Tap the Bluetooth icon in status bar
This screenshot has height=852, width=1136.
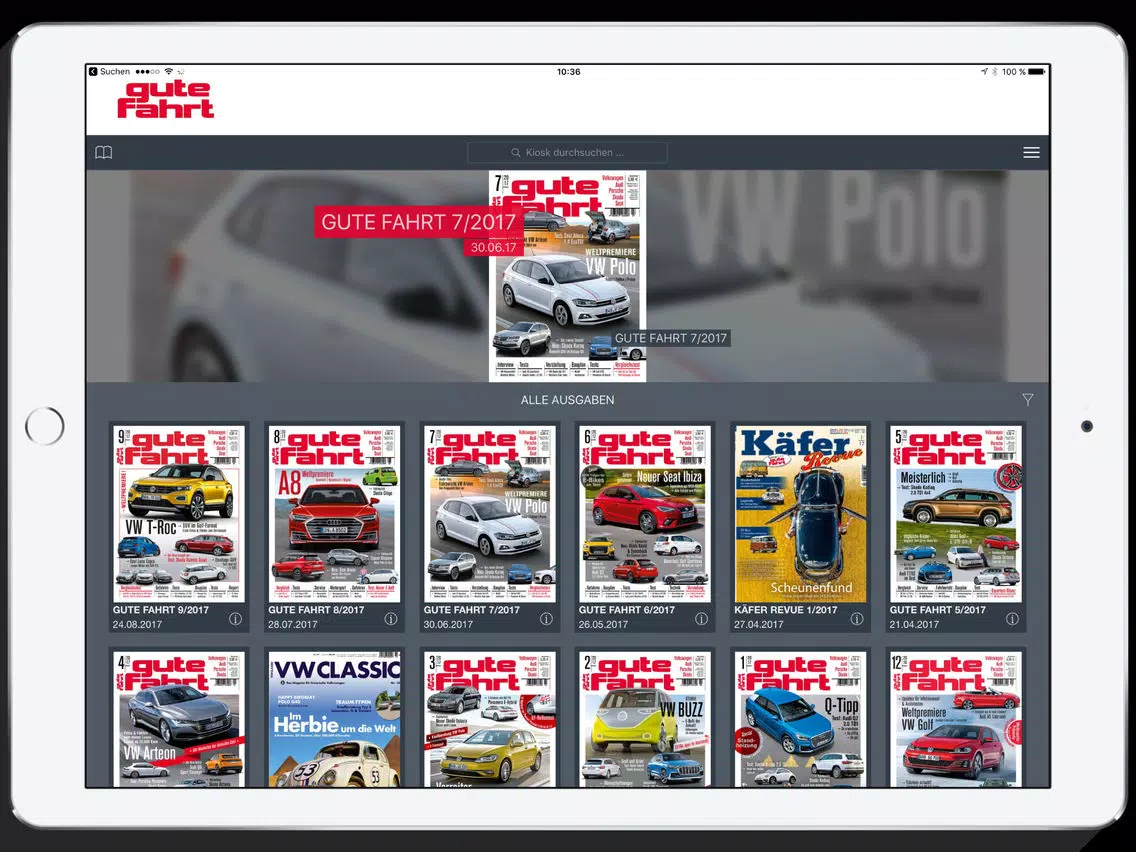point(995,71)
